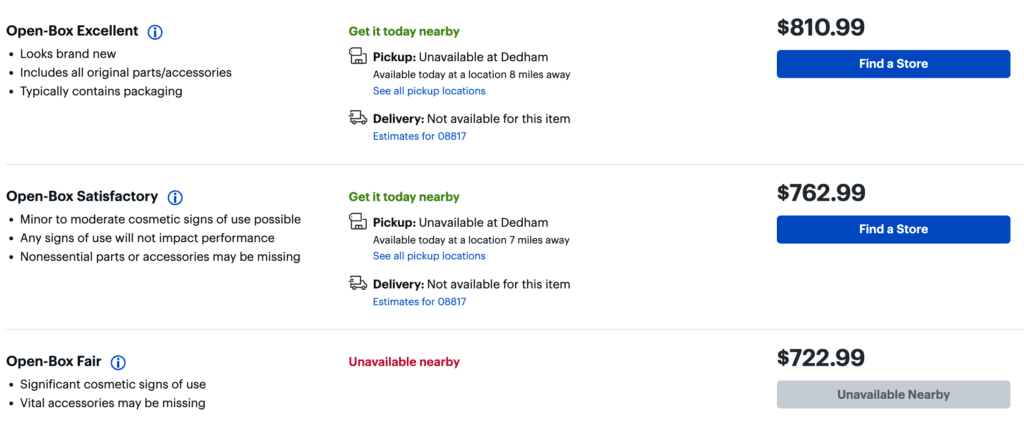Show info tooltip for Open-Box Fair
Viewport: 1024px width, 431px height.
click(118, 363)
